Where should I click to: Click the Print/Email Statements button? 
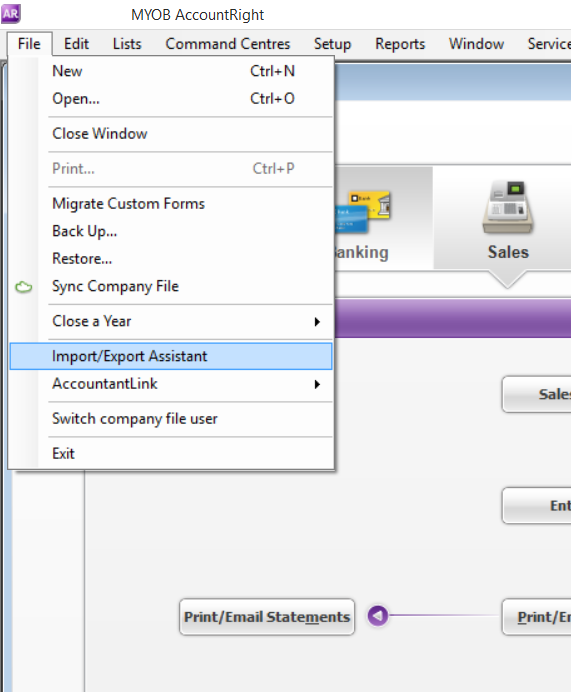(267, 617)
